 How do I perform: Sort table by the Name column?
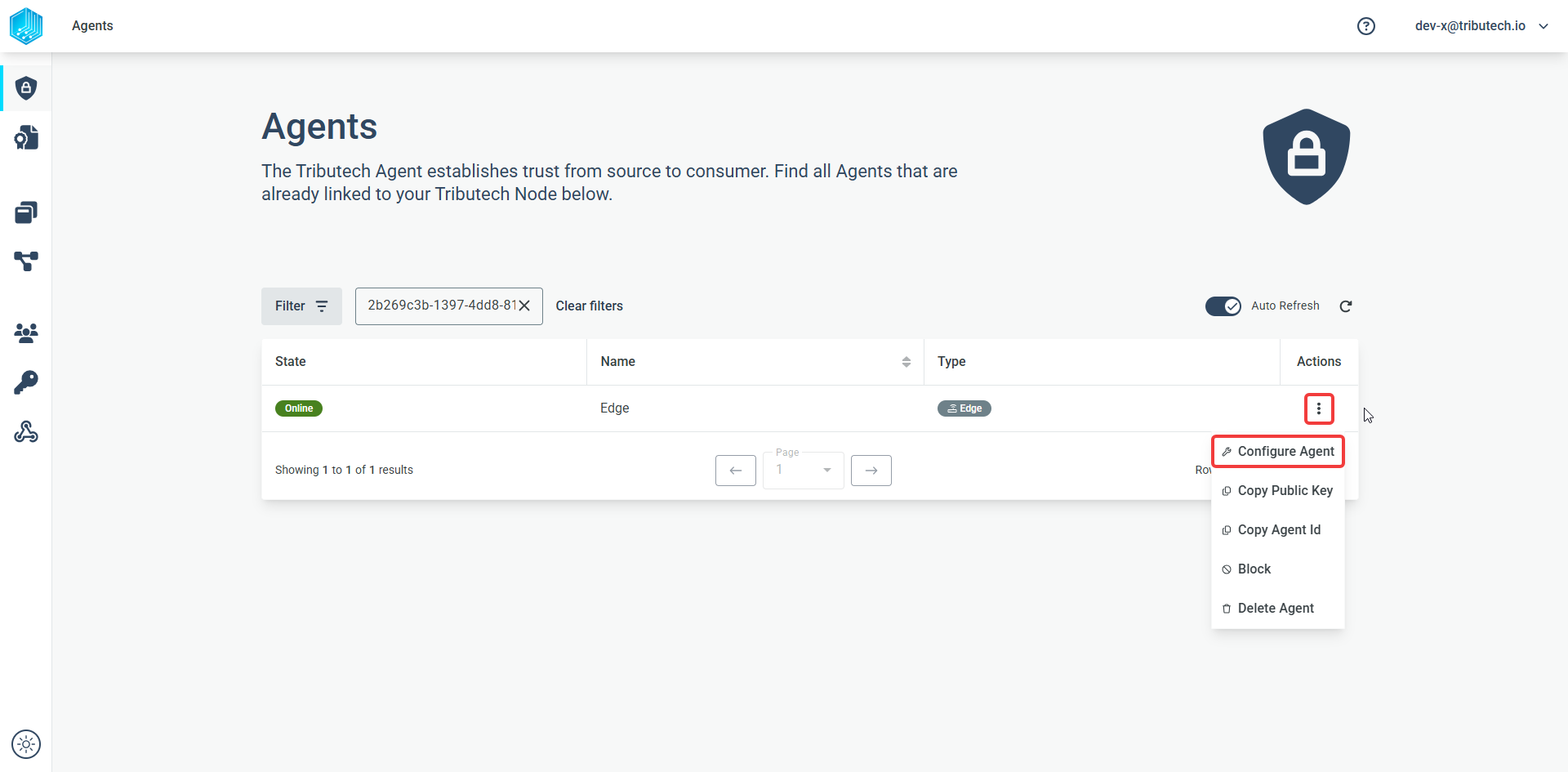coord(906,362)
